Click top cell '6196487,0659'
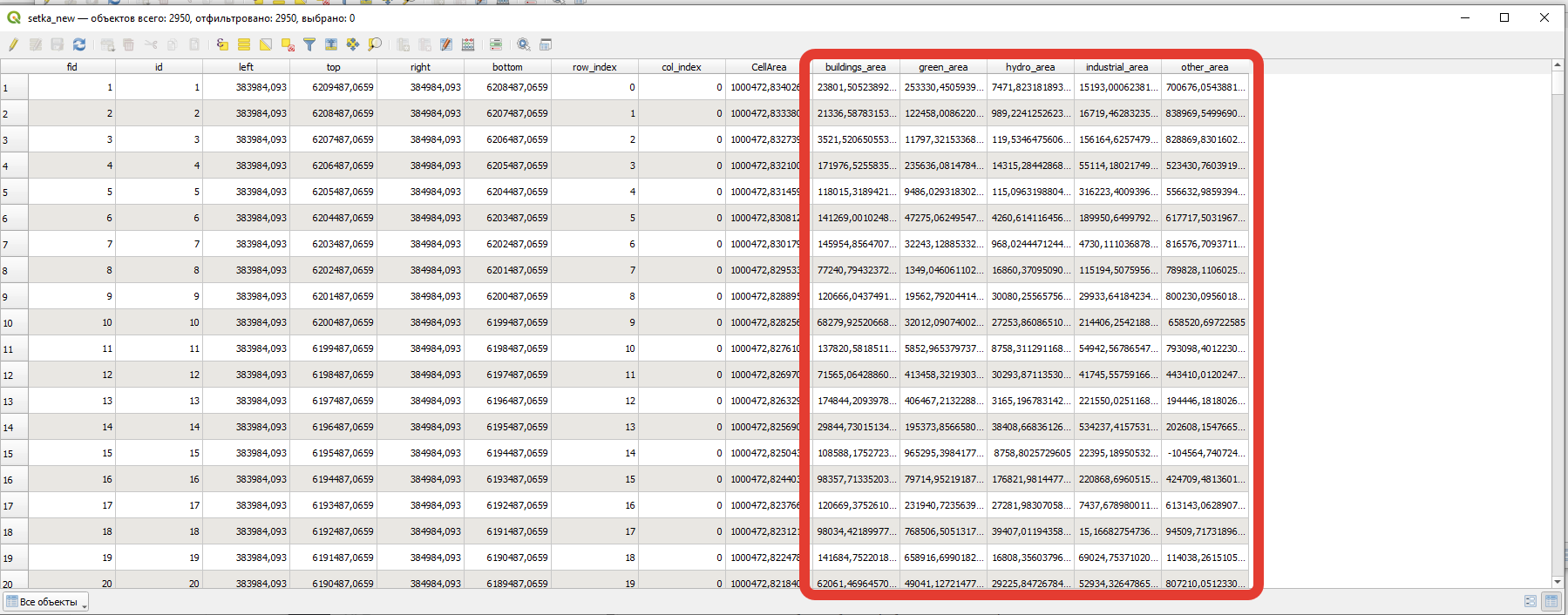 (x=333, y=427)
